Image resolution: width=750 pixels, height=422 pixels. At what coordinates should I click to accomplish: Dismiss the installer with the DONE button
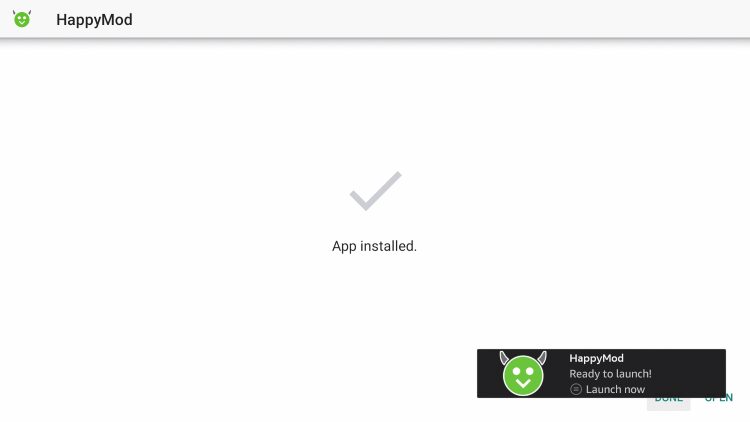point(668,403)
